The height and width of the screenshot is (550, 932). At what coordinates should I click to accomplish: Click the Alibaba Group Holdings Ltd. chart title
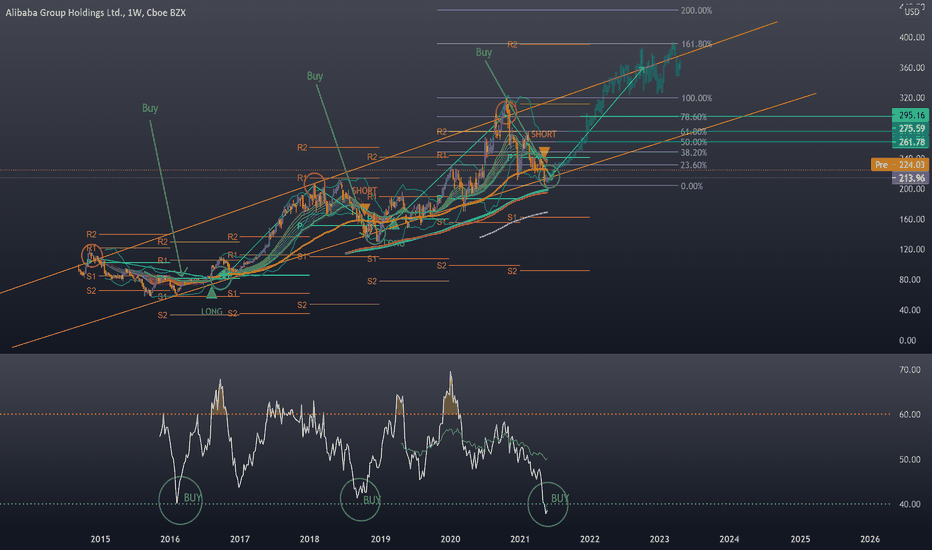96,12
